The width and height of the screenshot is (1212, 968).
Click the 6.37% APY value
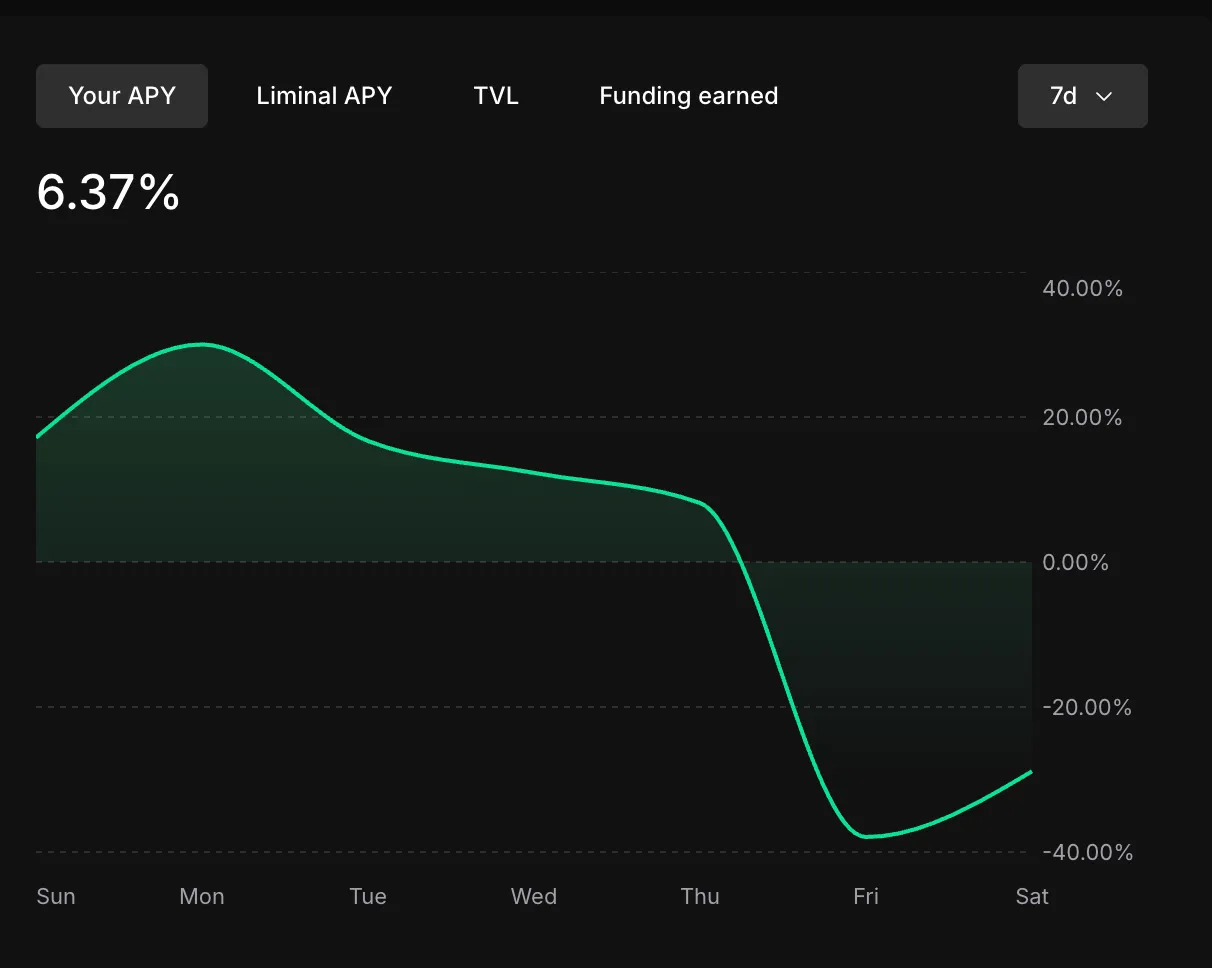click(108, 192)
